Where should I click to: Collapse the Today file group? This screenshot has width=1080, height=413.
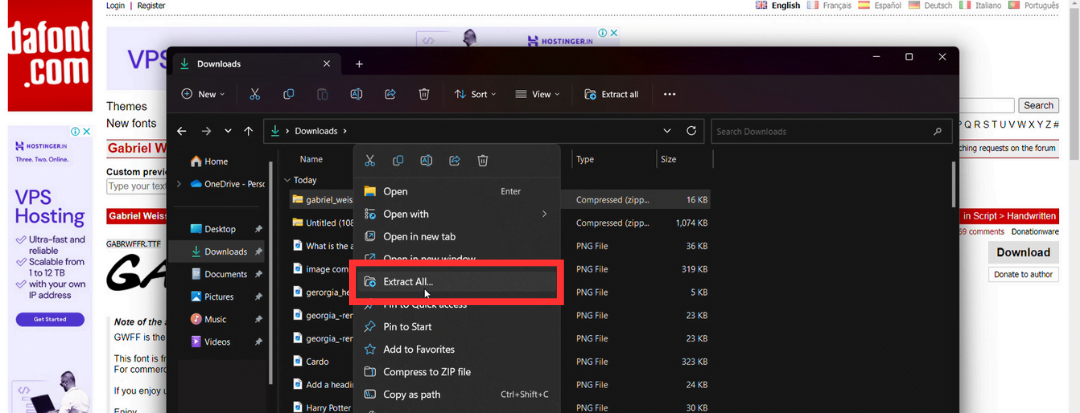pos(288,181)
